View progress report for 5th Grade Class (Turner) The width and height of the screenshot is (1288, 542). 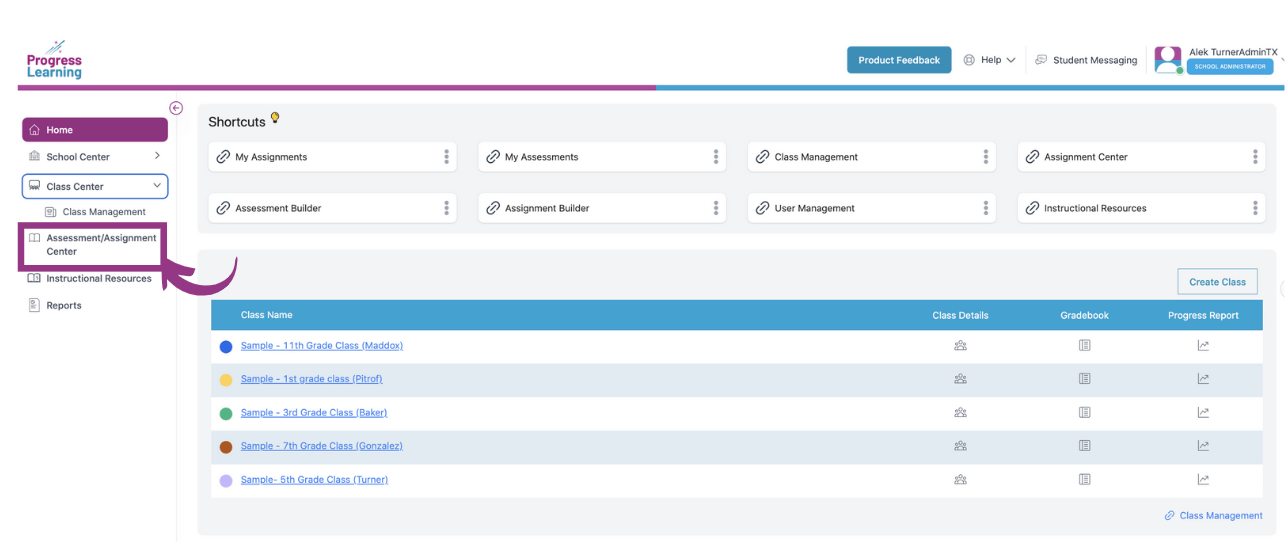pos(1203,480)
